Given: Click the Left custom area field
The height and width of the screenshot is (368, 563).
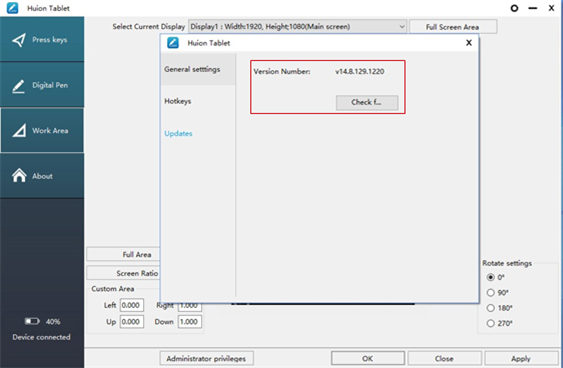Looking at the screenshot, I should point(132,305).
